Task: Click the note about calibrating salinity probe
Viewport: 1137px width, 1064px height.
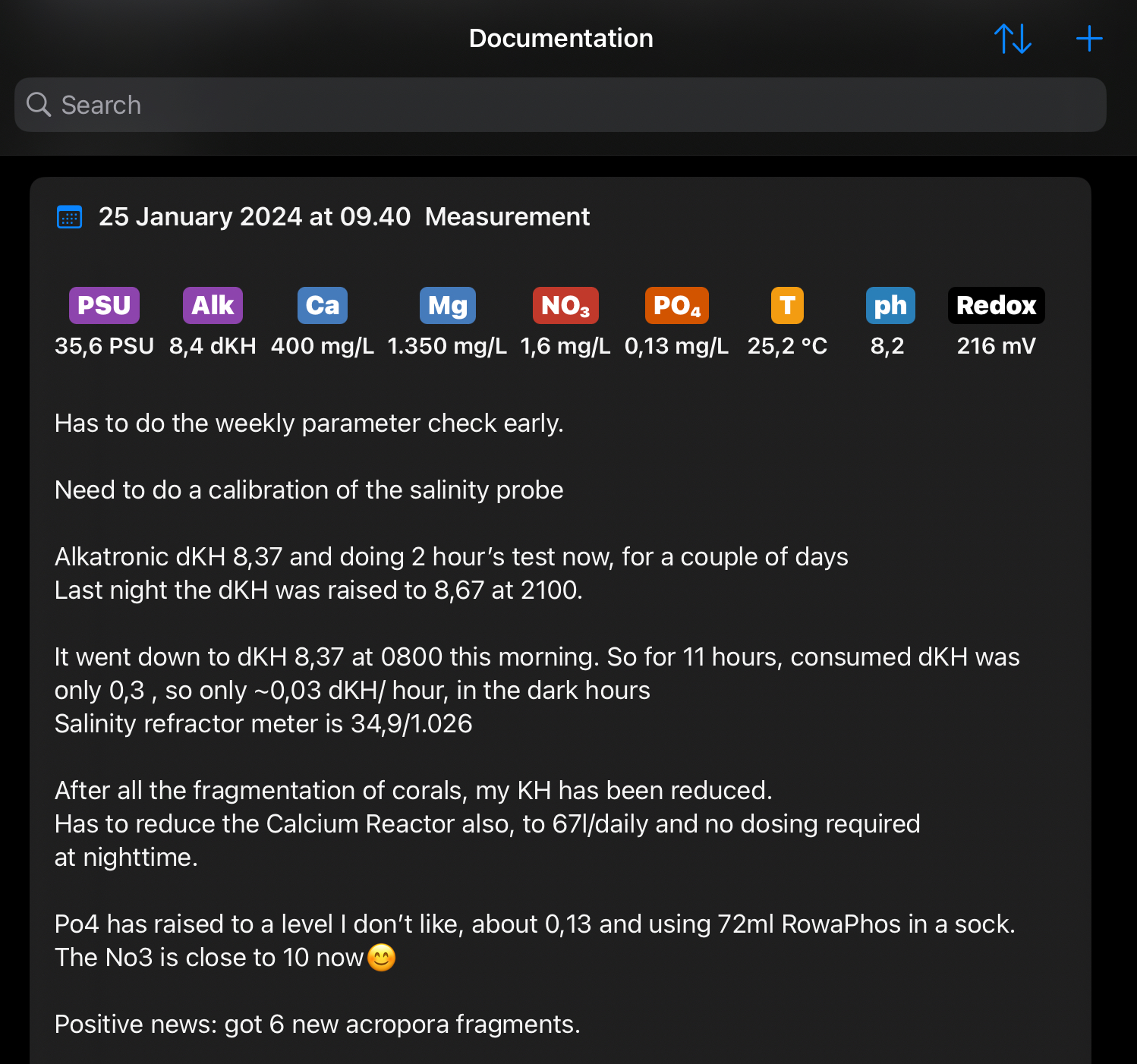Action: (309, 490)
